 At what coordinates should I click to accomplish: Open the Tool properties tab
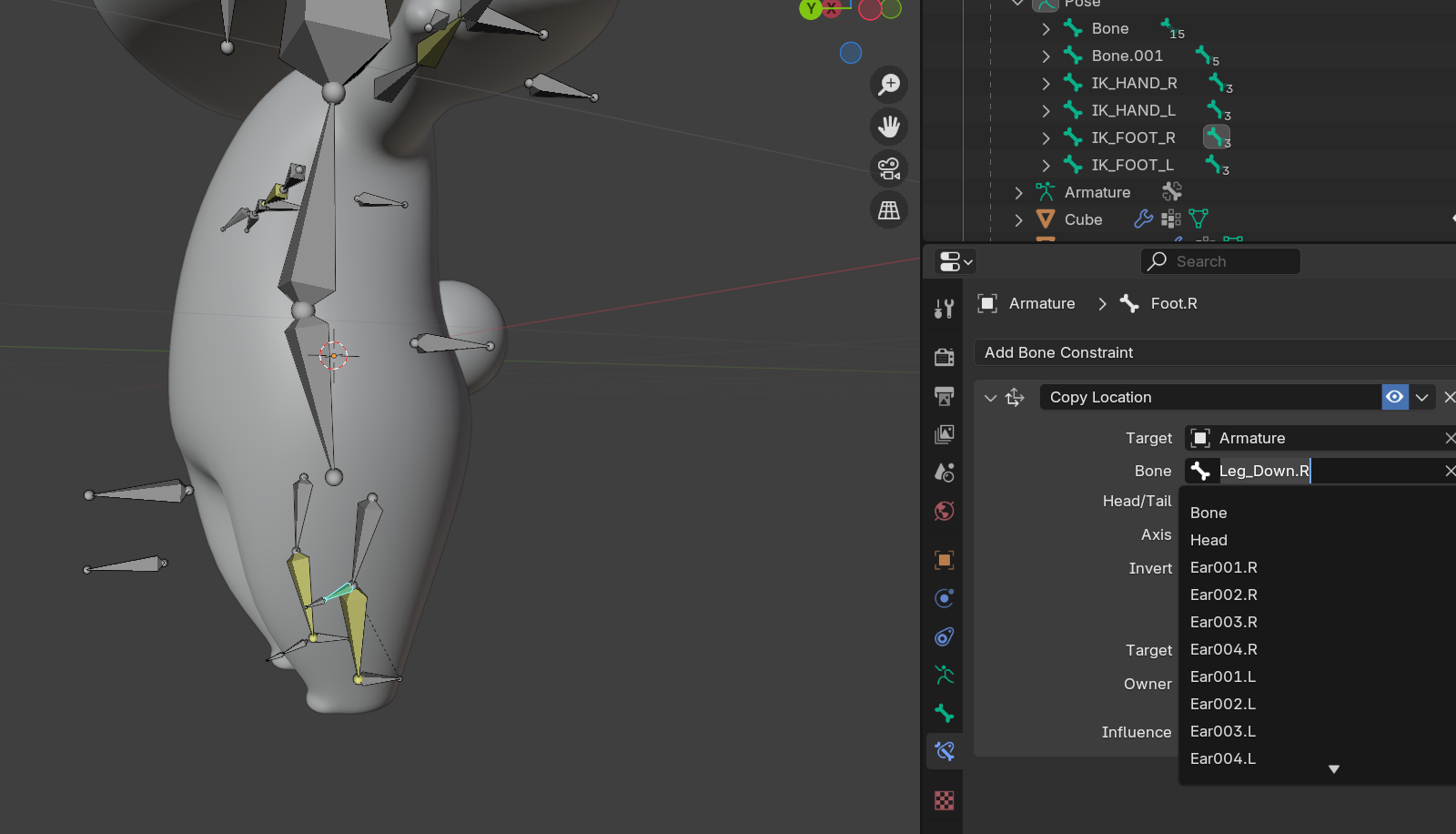[x=945, y=310]
